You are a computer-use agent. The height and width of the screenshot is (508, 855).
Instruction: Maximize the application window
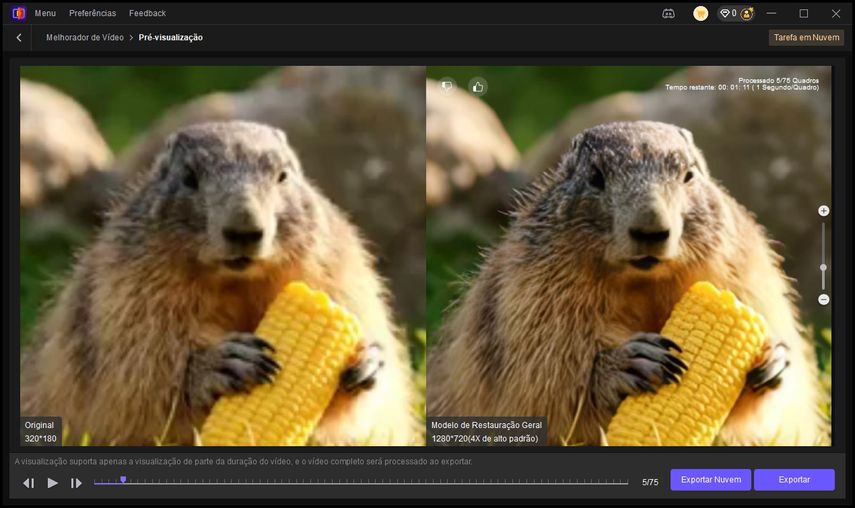tap(804, 13)
